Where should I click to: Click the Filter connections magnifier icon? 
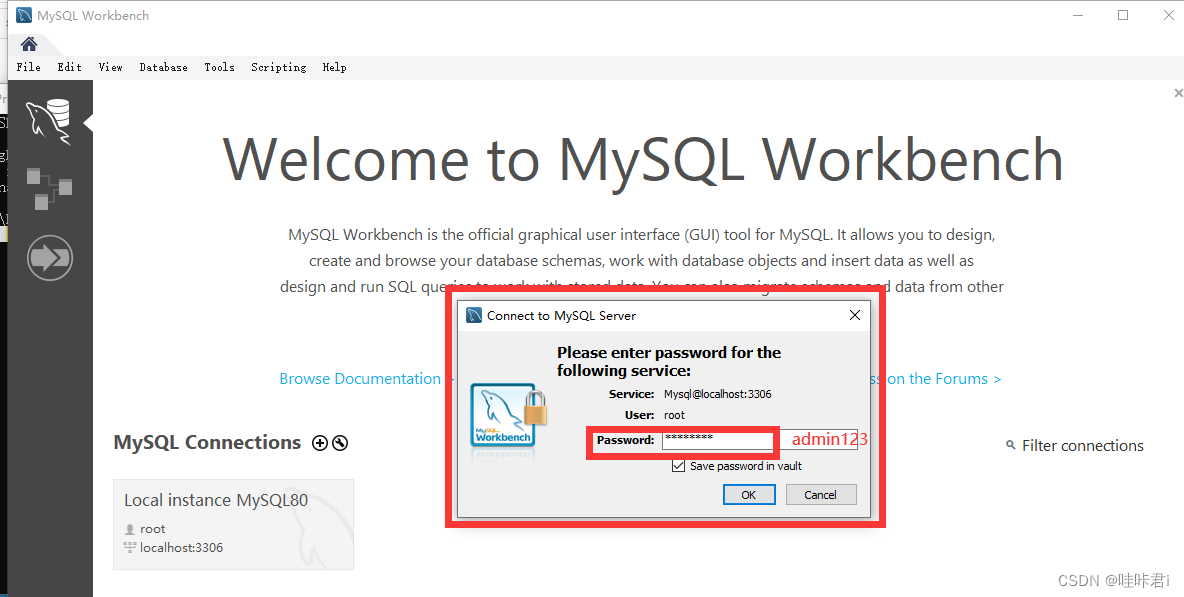click(1010, 445)
